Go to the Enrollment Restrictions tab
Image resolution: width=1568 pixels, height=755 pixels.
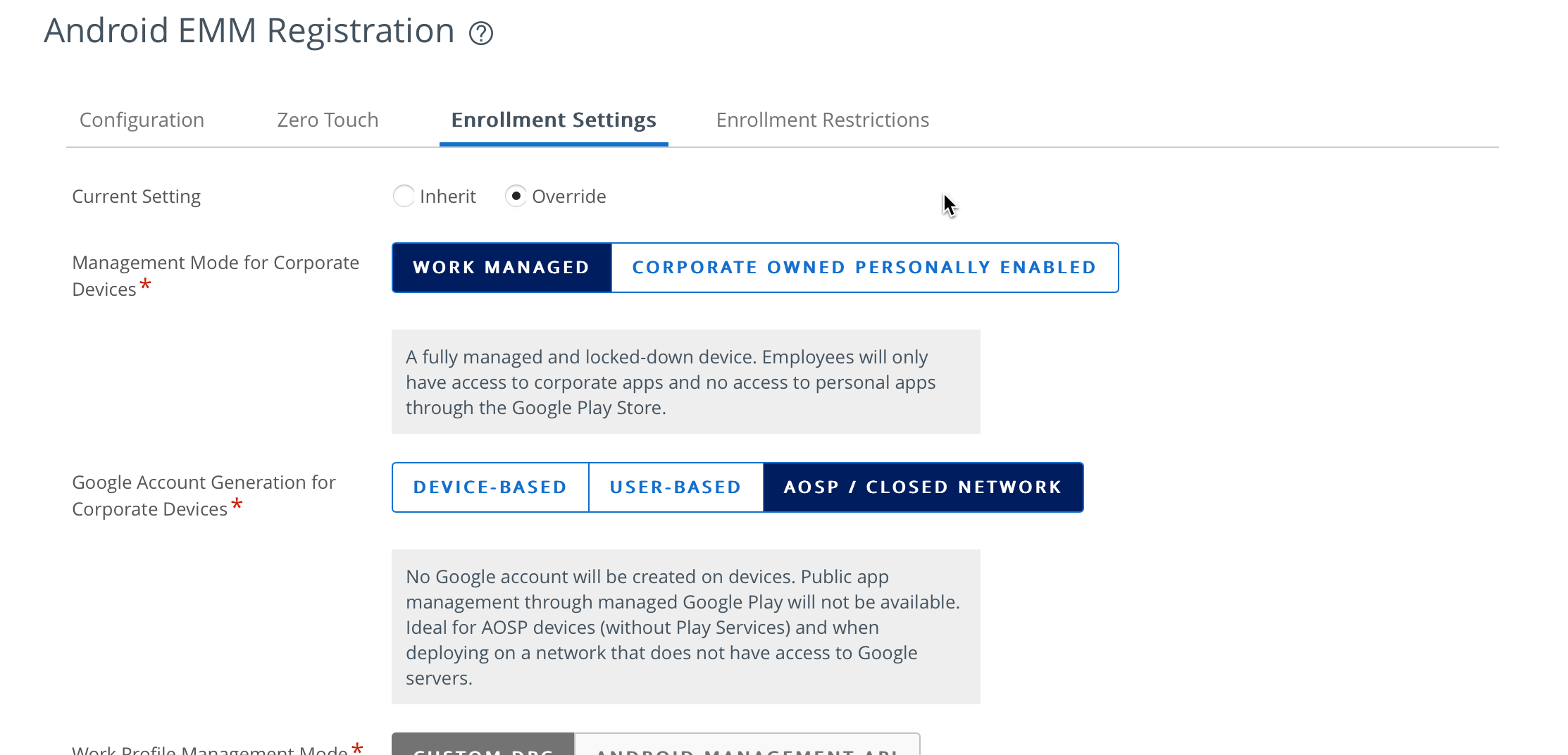point(822,120)
